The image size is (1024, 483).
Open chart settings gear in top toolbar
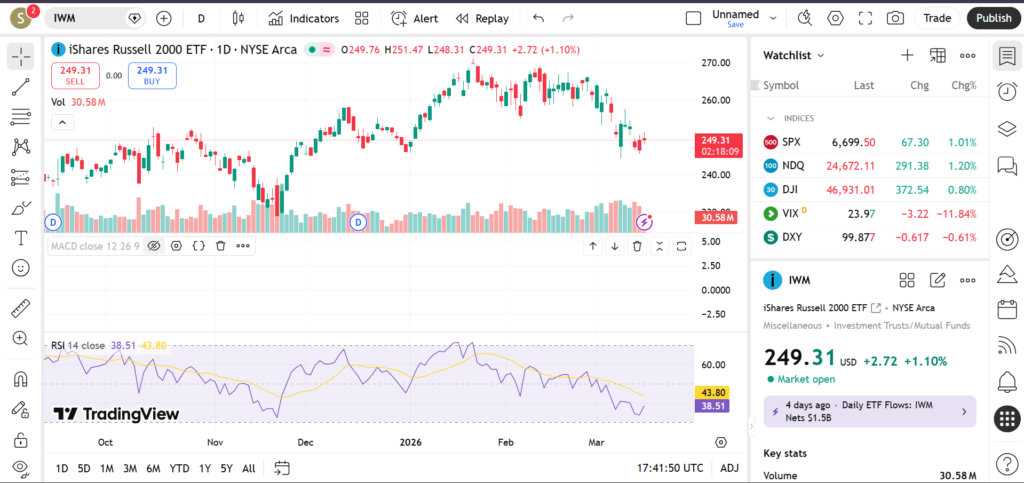click(836, 18)
